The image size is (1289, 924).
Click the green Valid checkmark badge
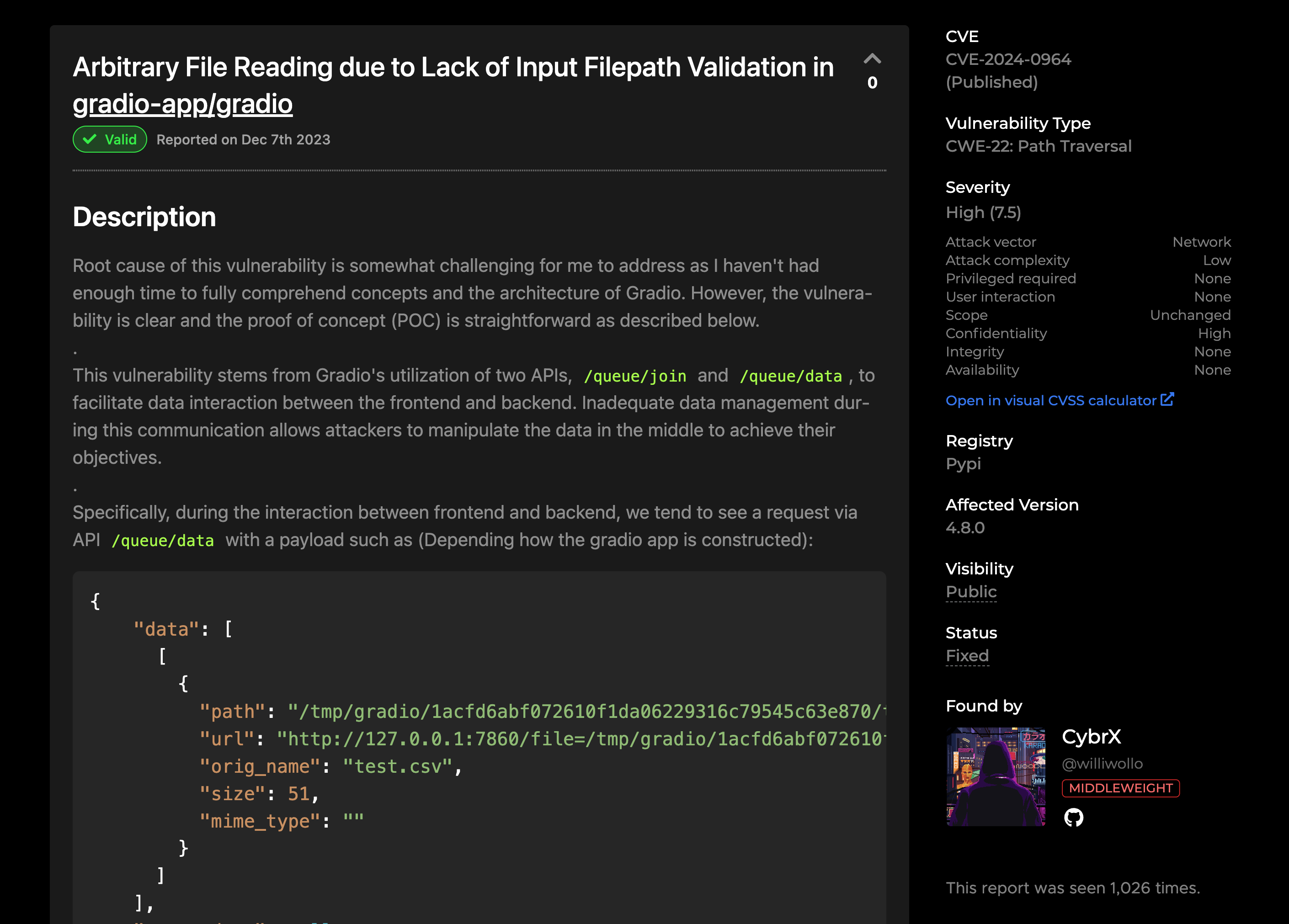pyautogui.click(x=110, y=139)
